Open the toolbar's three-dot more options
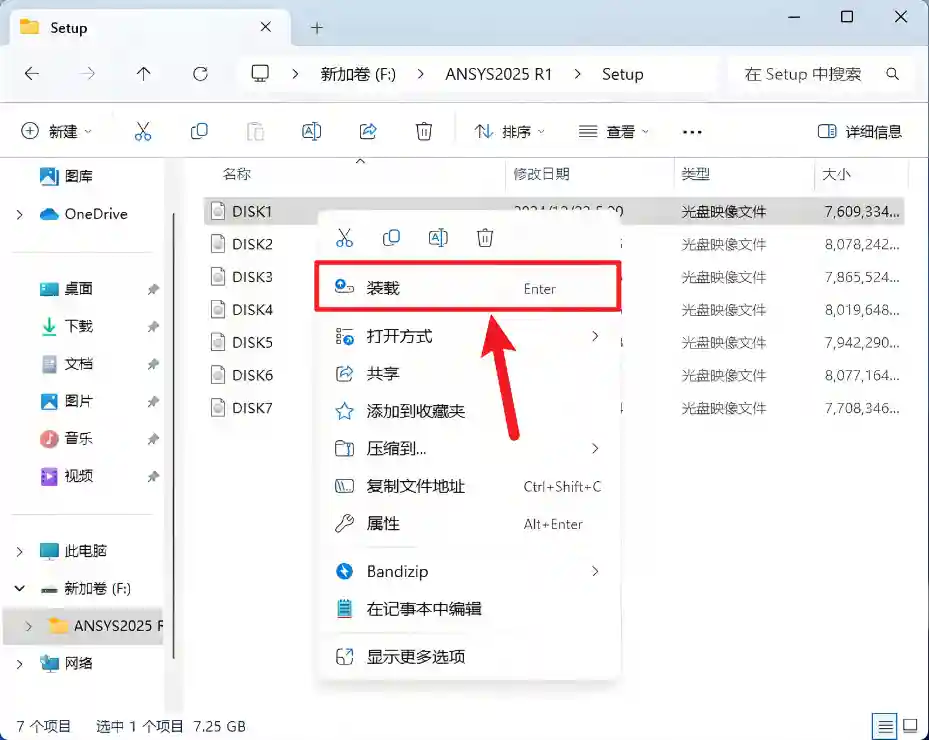 click(692, 131)
